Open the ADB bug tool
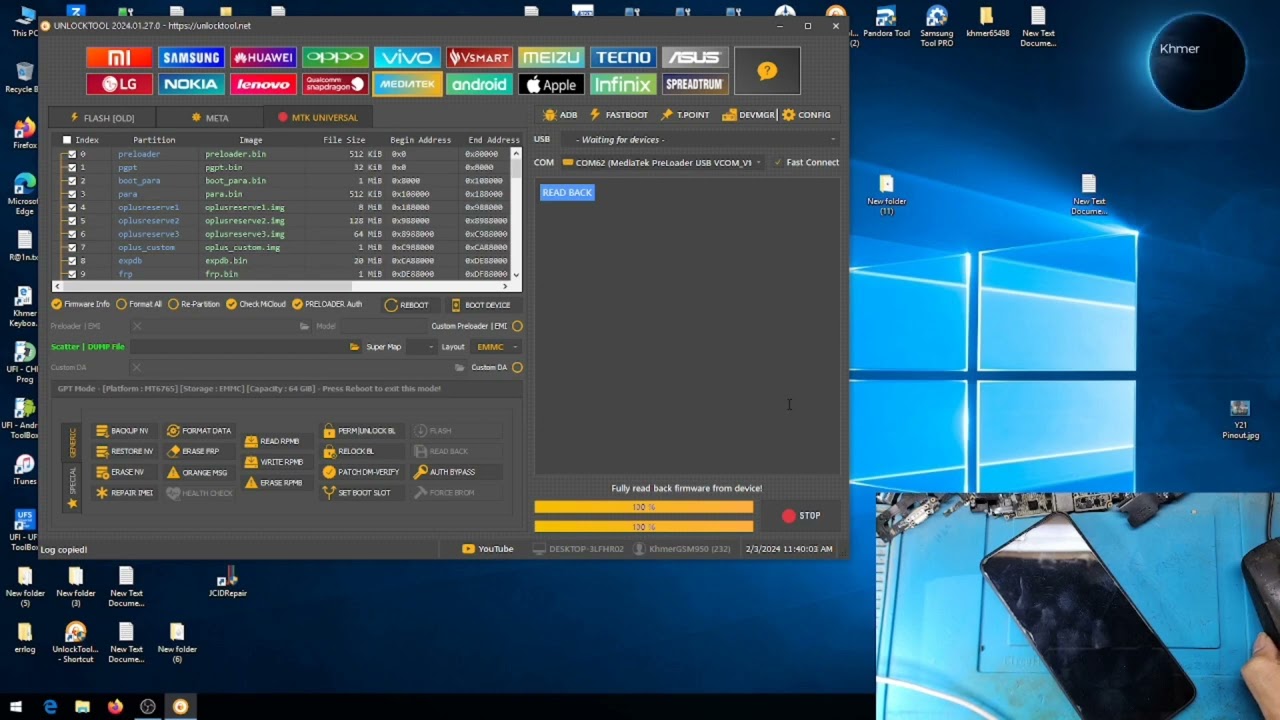The image size is (1280, 720). click(x=560, y=115)
